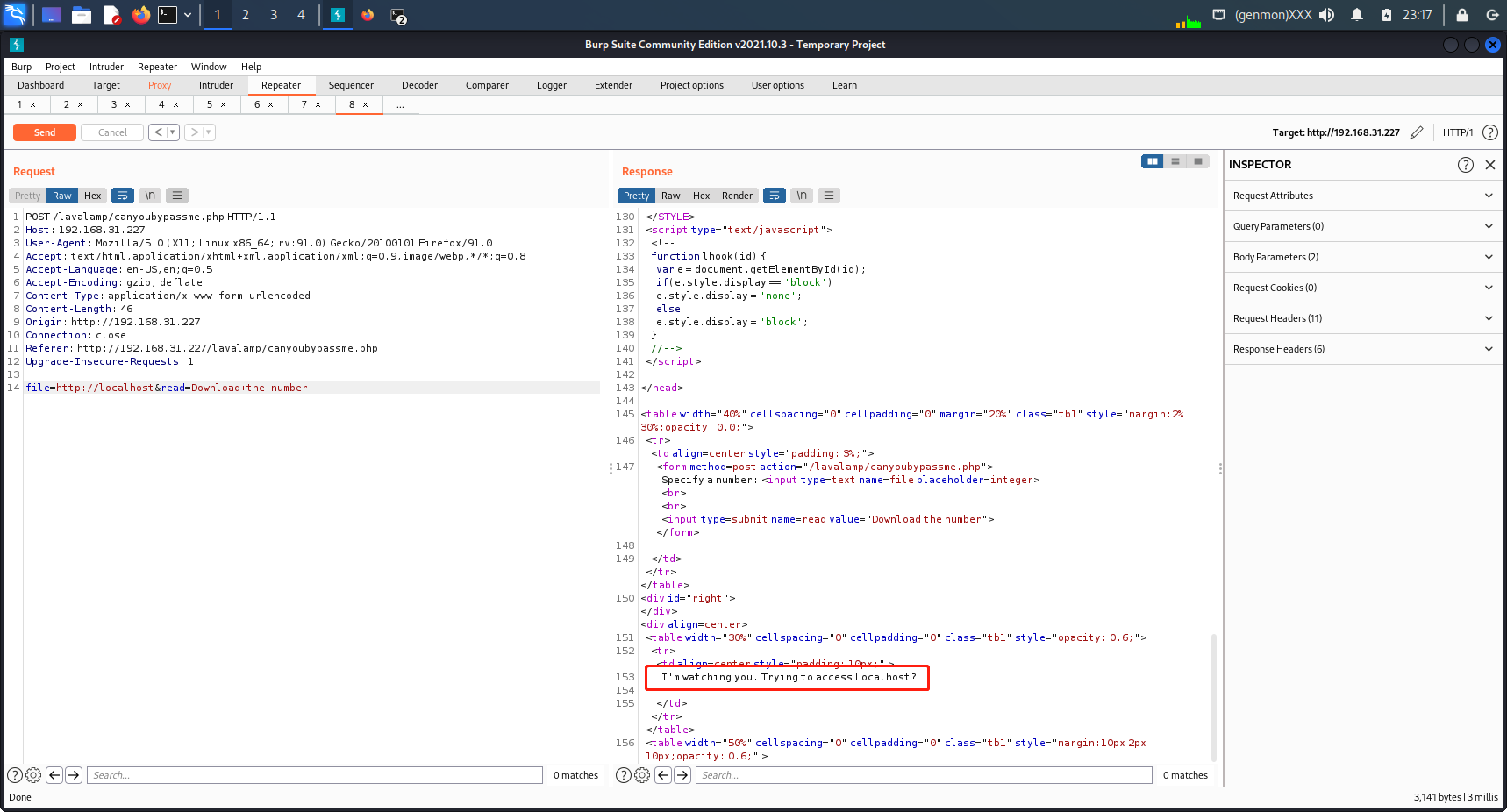Screen dimensions: 1507x812
Task: Switch response view to Pretty
Action: (x=637, y=196)
